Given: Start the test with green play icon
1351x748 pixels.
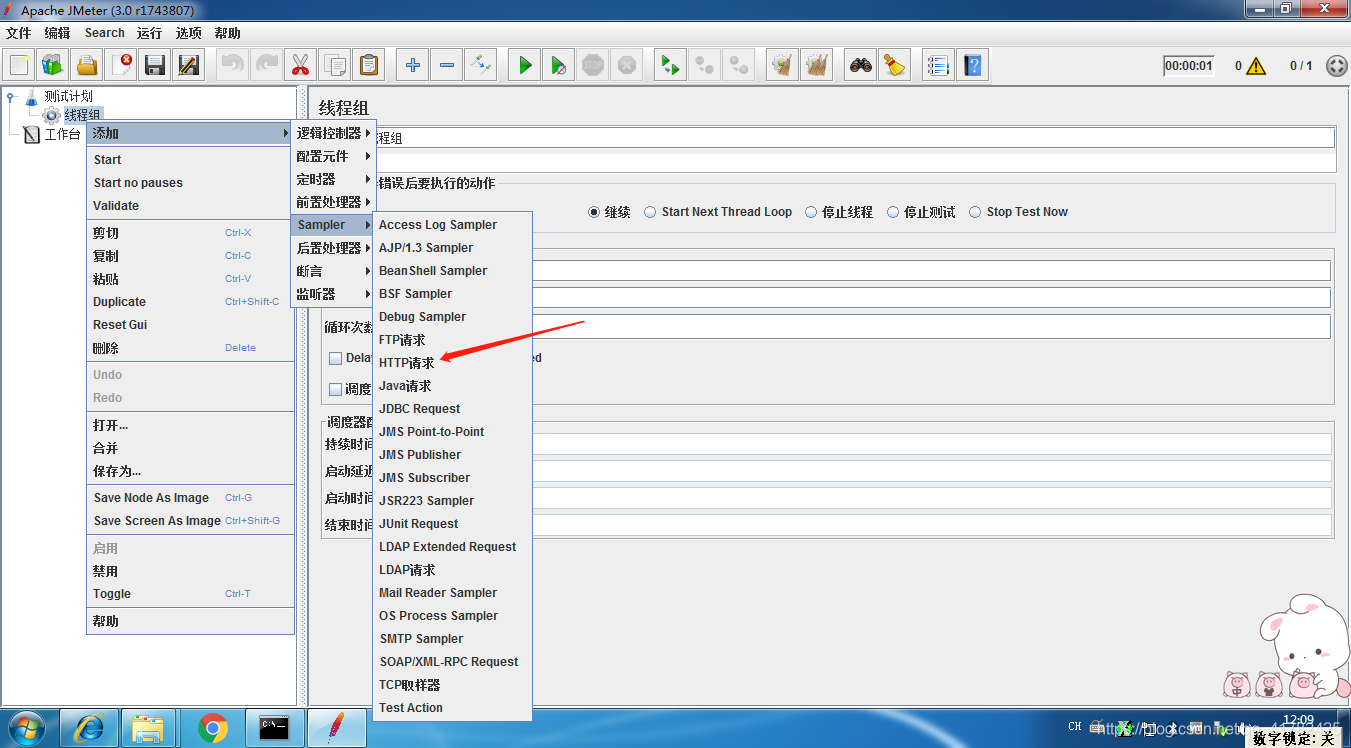Looking at the screenshot, I should point(525,66).
